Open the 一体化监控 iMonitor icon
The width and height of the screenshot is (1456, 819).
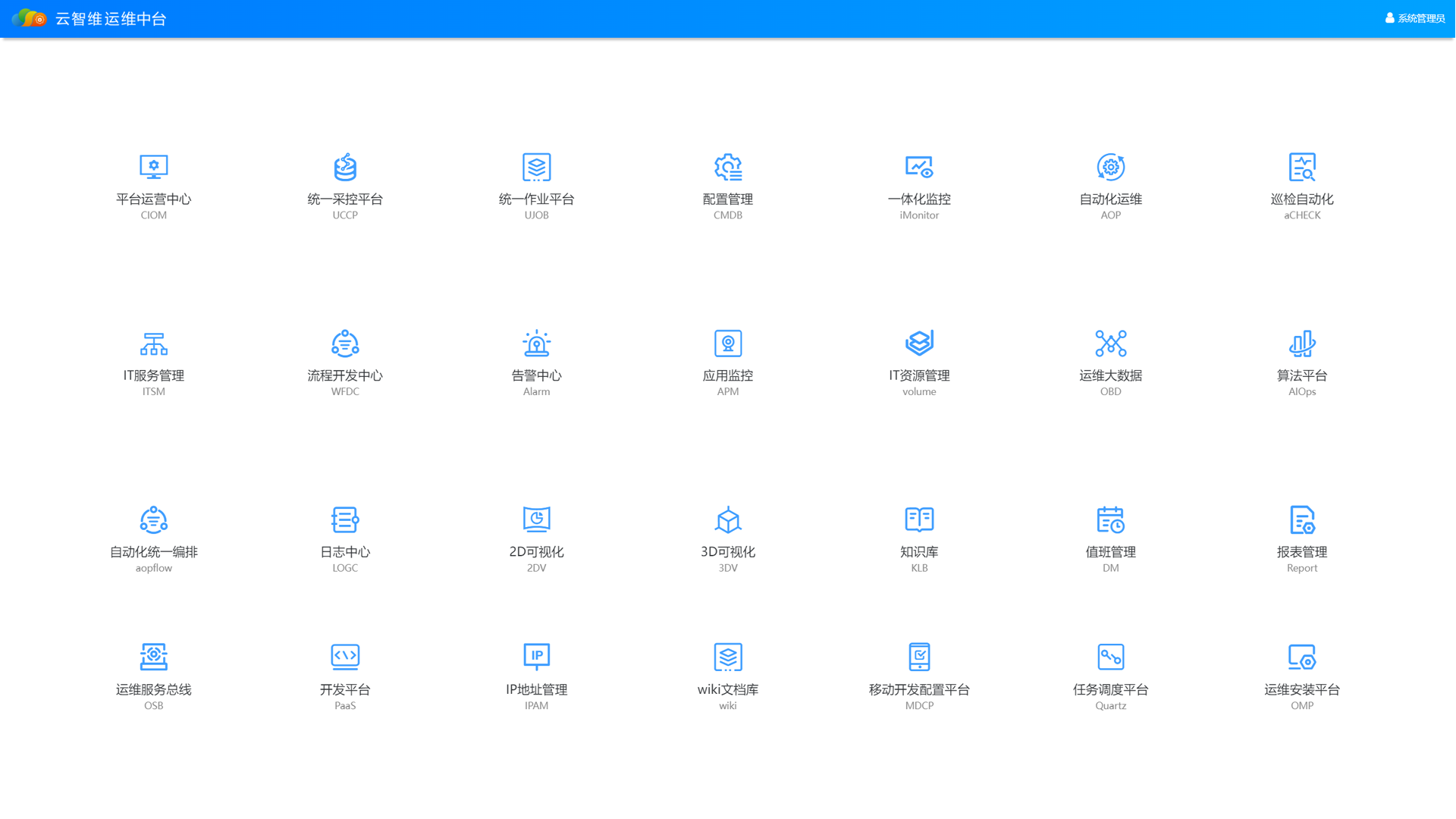pyautogui.click(x=919, y=167)
